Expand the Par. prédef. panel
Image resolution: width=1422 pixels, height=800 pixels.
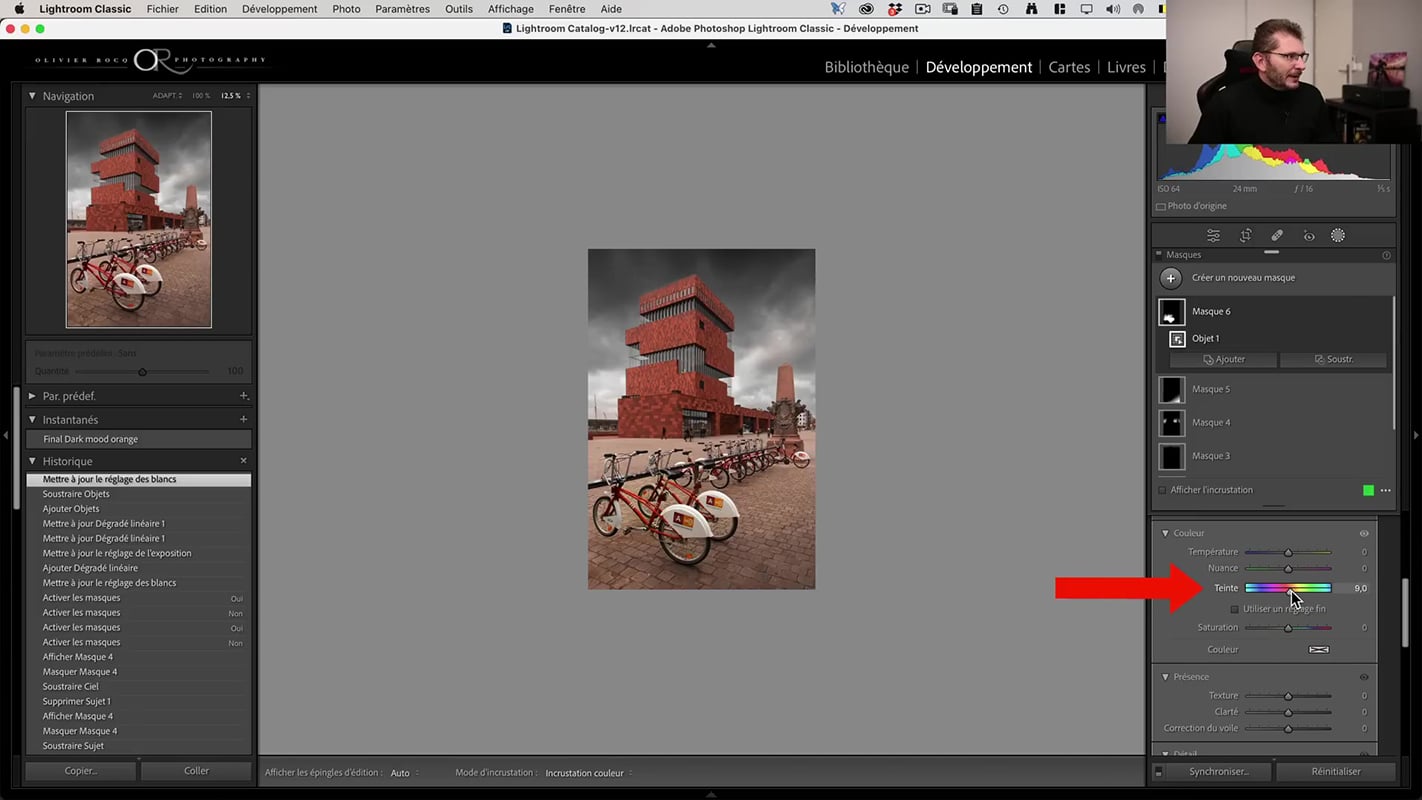32,396
